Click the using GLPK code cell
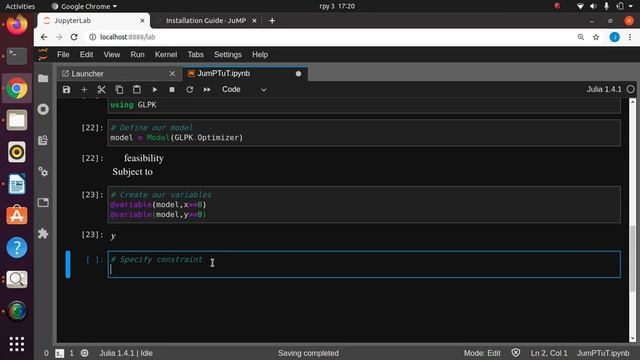The height and width of the screenshot is (360, 640). (364, 105)
